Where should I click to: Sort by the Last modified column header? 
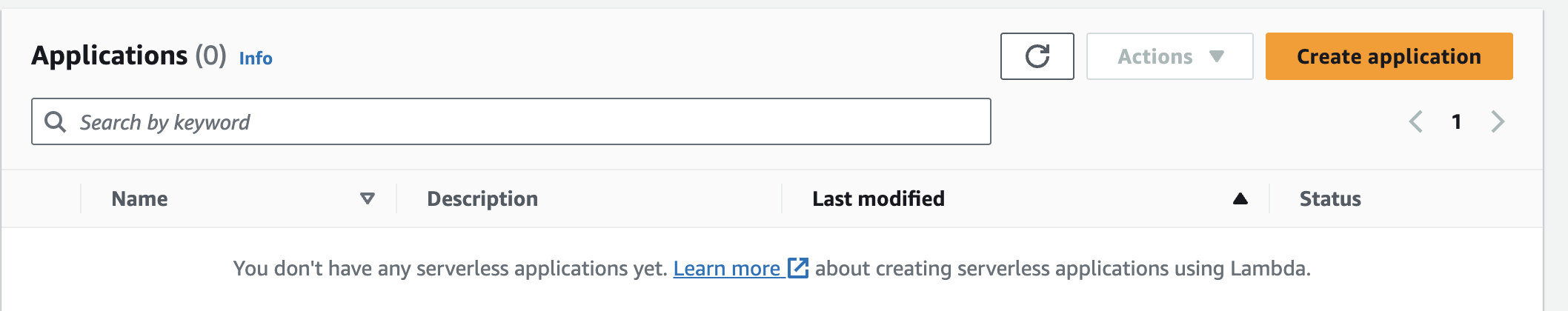(878, 198)
